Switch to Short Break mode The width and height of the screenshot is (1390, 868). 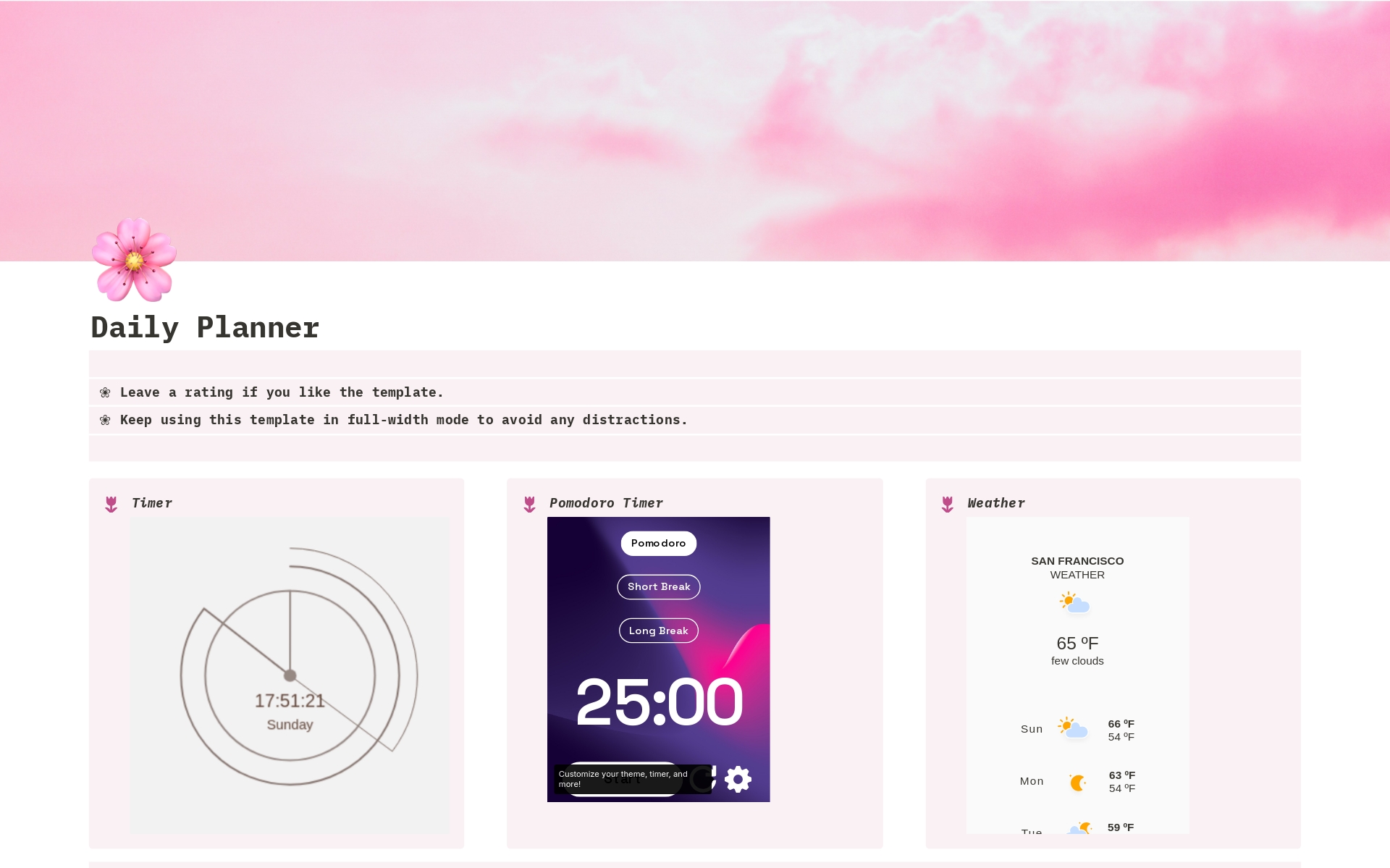658,586
